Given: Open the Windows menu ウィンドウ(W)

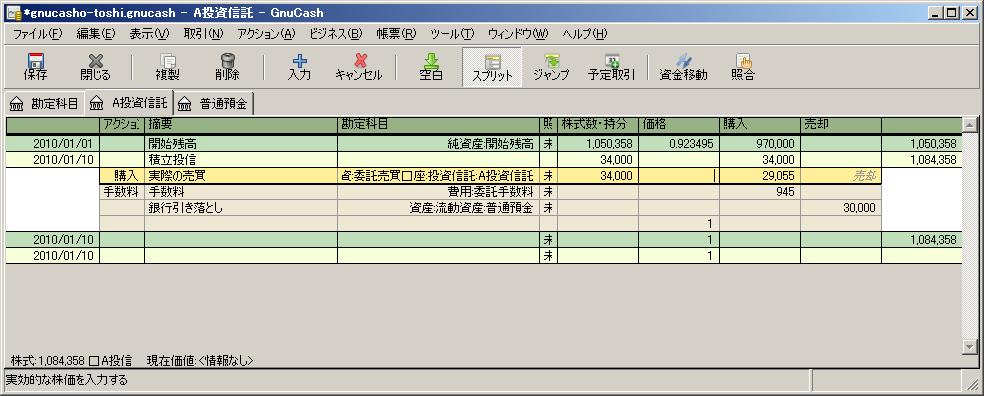Looking at the screenshot, I should (518, 34).
